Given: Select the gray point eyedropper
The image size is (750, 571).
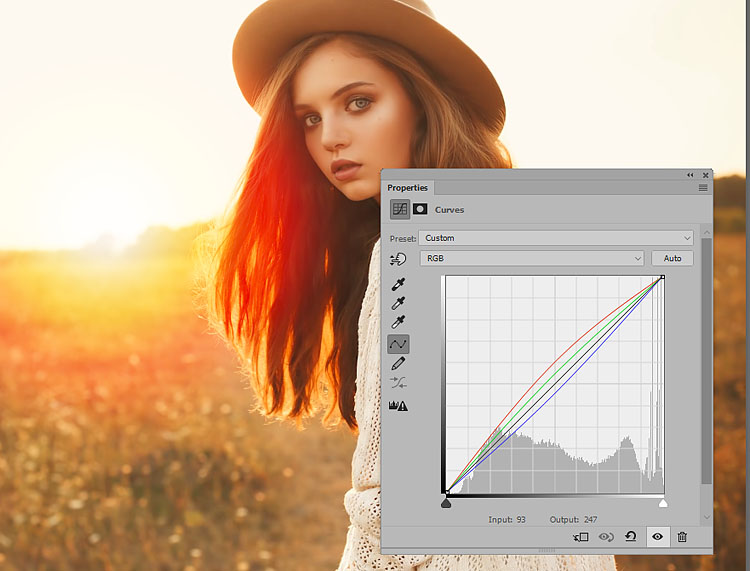Looking at the screenshot, I should [398, 303].
